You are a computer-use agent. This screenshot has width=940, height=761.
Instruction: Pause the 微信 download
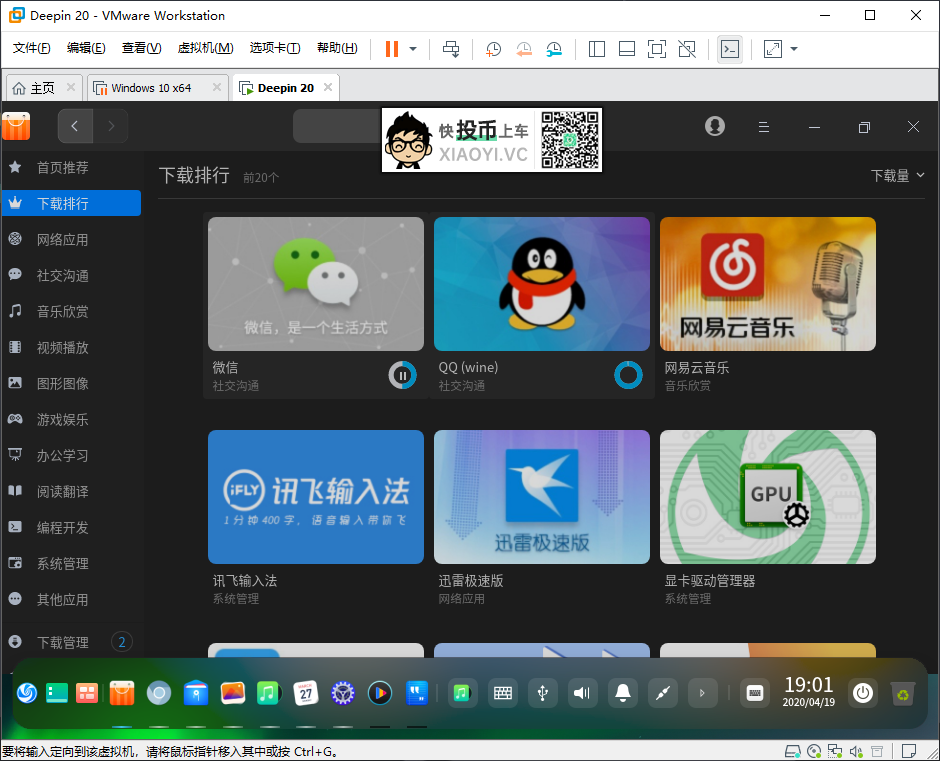click(403, 375)
